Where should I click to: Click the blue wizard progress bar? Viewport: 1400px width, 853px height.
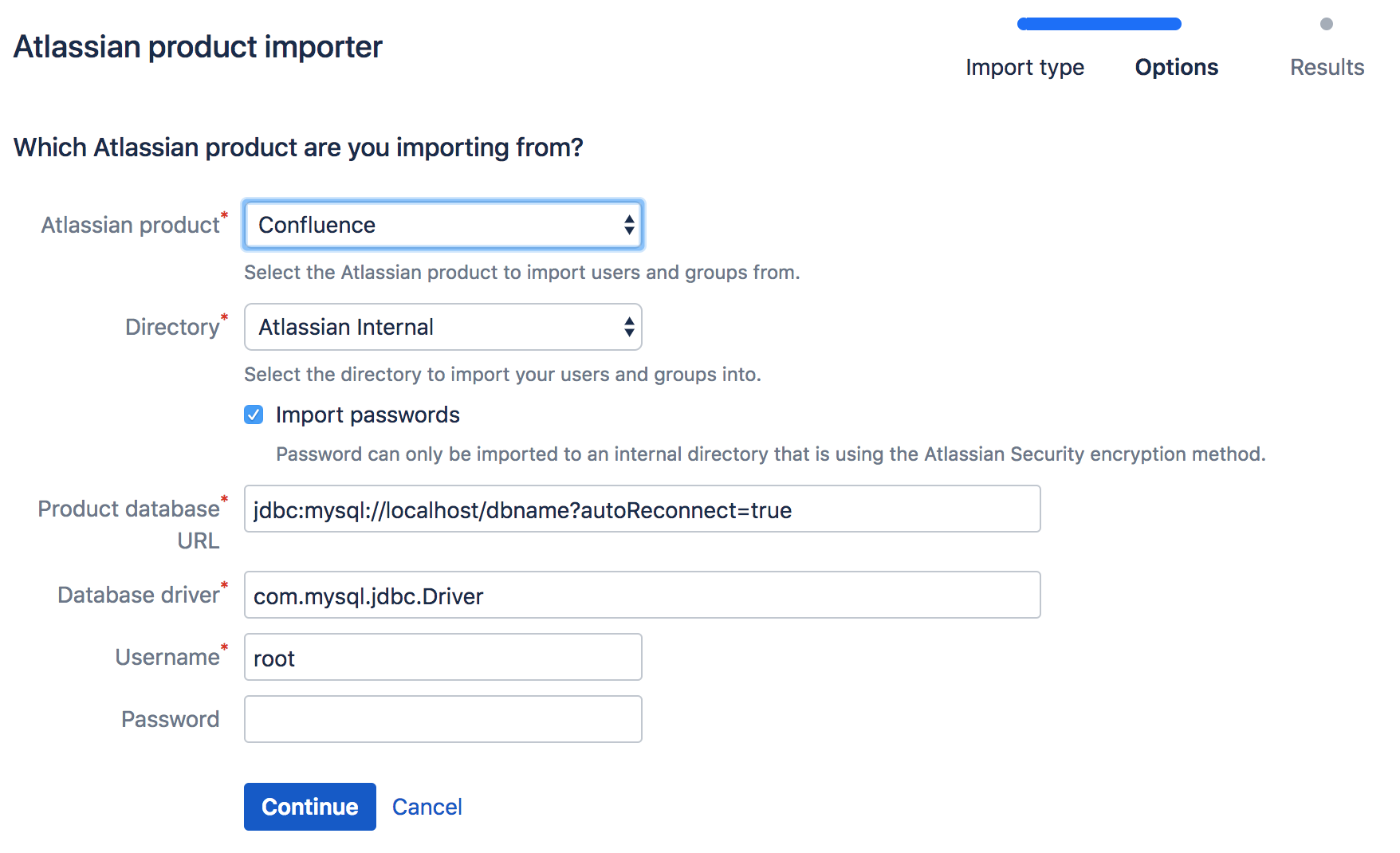pyautogui.click(x=1099, y=24)
